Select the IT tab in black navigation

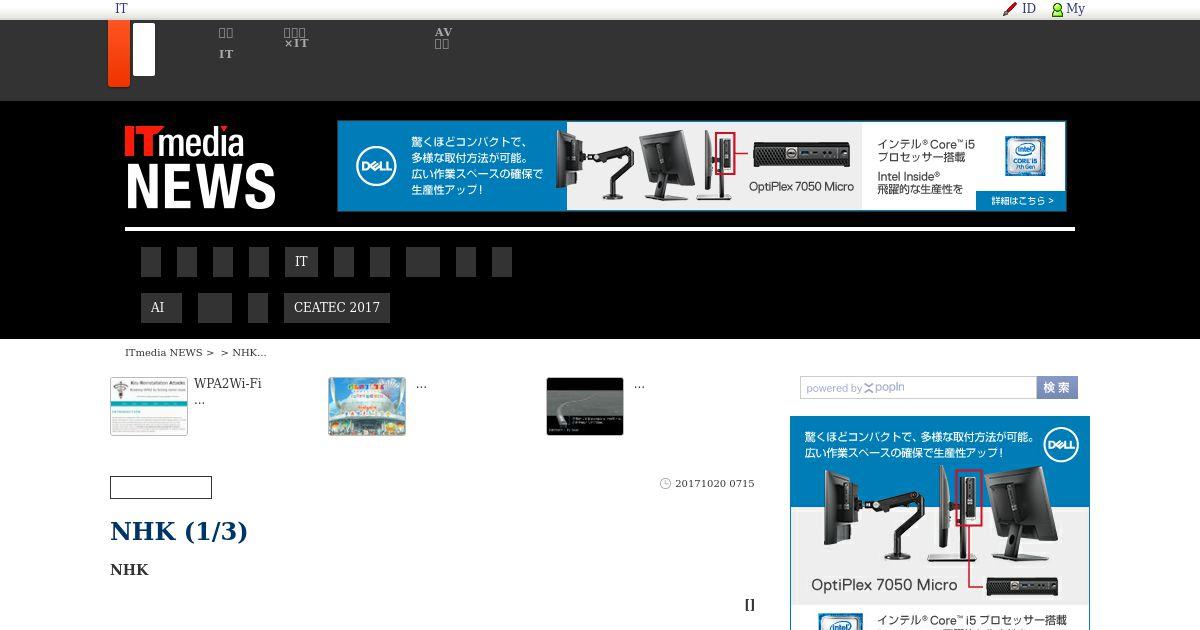(301, 262)
